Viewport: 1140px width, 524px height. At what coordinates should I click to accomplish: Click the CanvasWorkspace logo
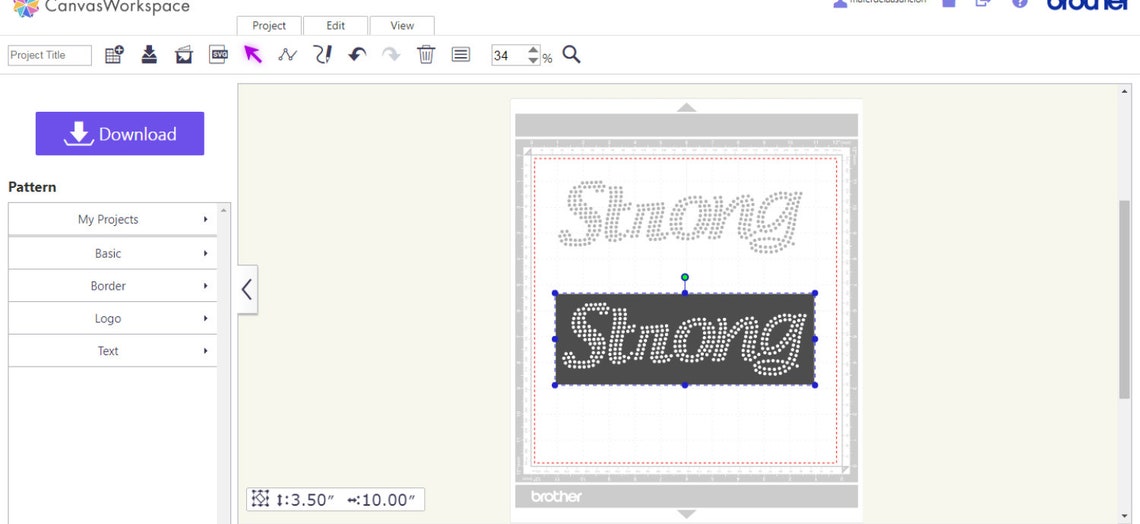coord(102,7)
